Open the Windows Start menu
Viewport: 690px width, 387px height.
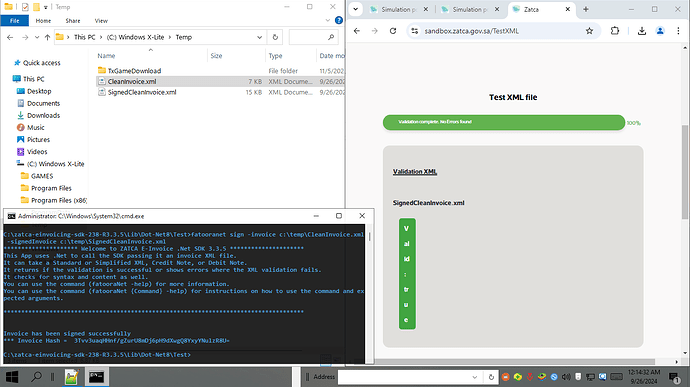coord(12,376)
